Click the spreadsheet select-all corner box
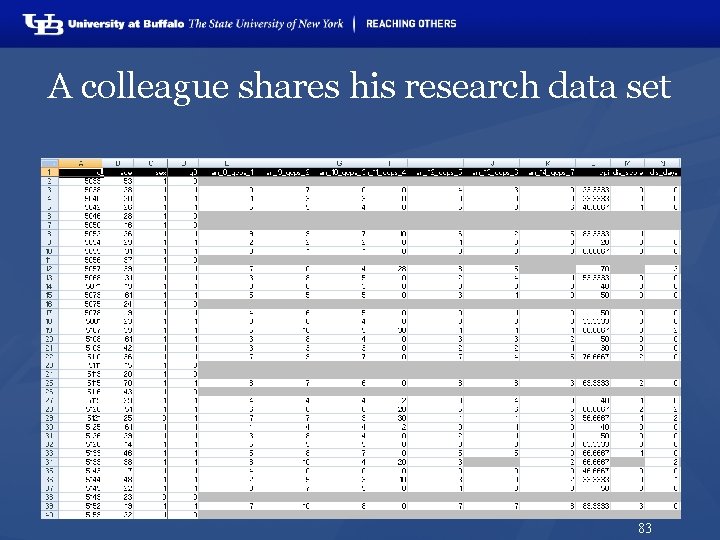The height and width of the screenshot is (540, 720). click(x=50, y=163)
